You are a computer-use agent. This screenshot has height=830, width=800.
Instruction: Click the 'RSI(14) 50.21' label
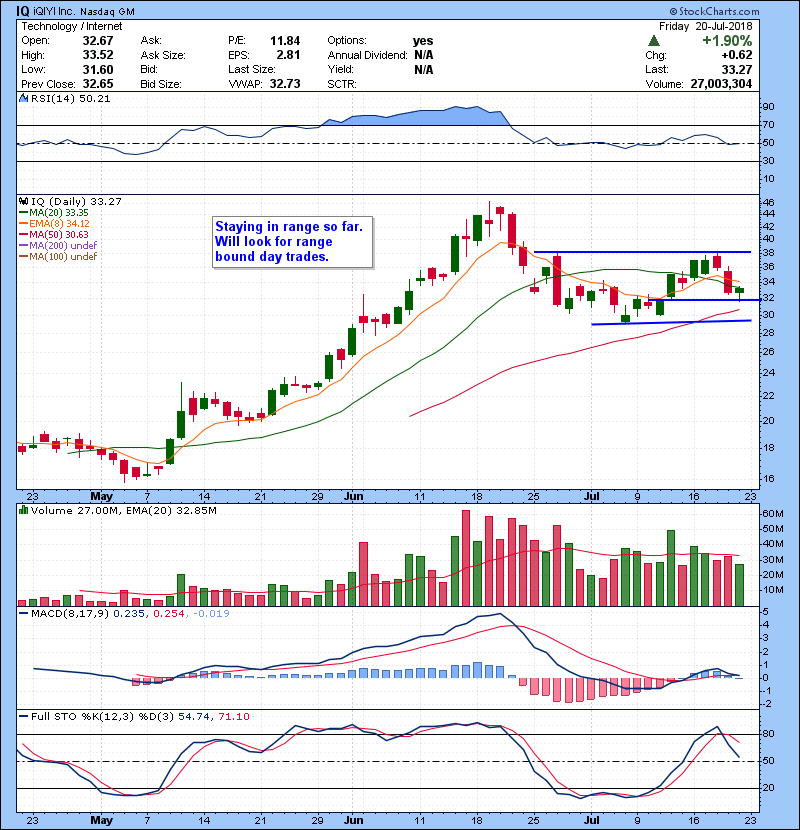70,98
